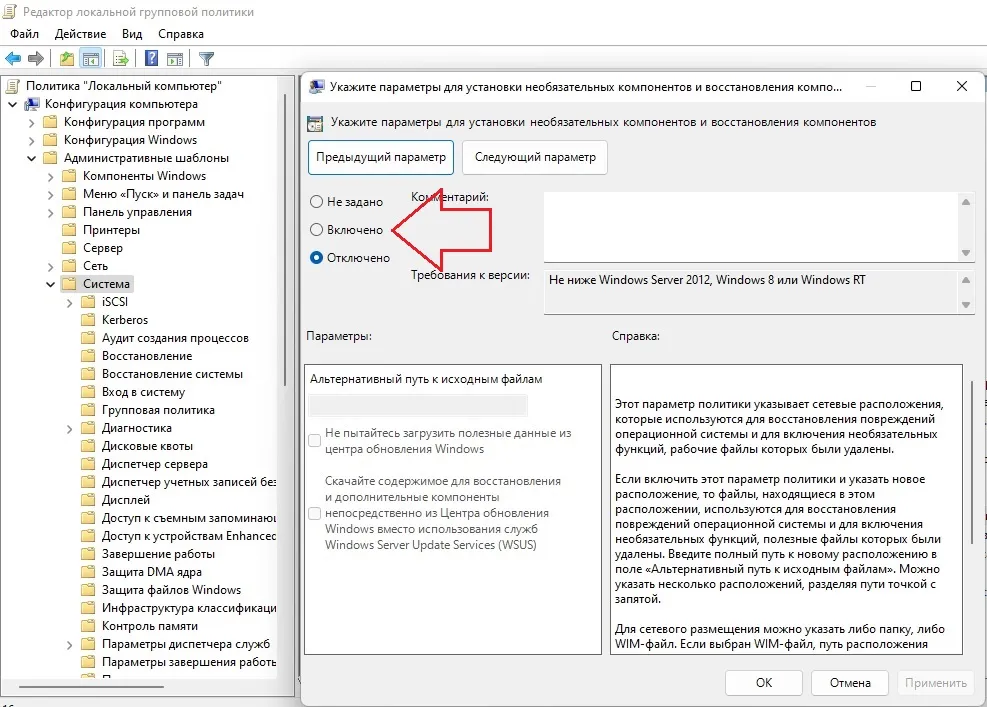The image size is (987, 707).
Task: Check the WSUS bypass 'Скачайте содержимое' checkbox
Action: coord(315,513)
